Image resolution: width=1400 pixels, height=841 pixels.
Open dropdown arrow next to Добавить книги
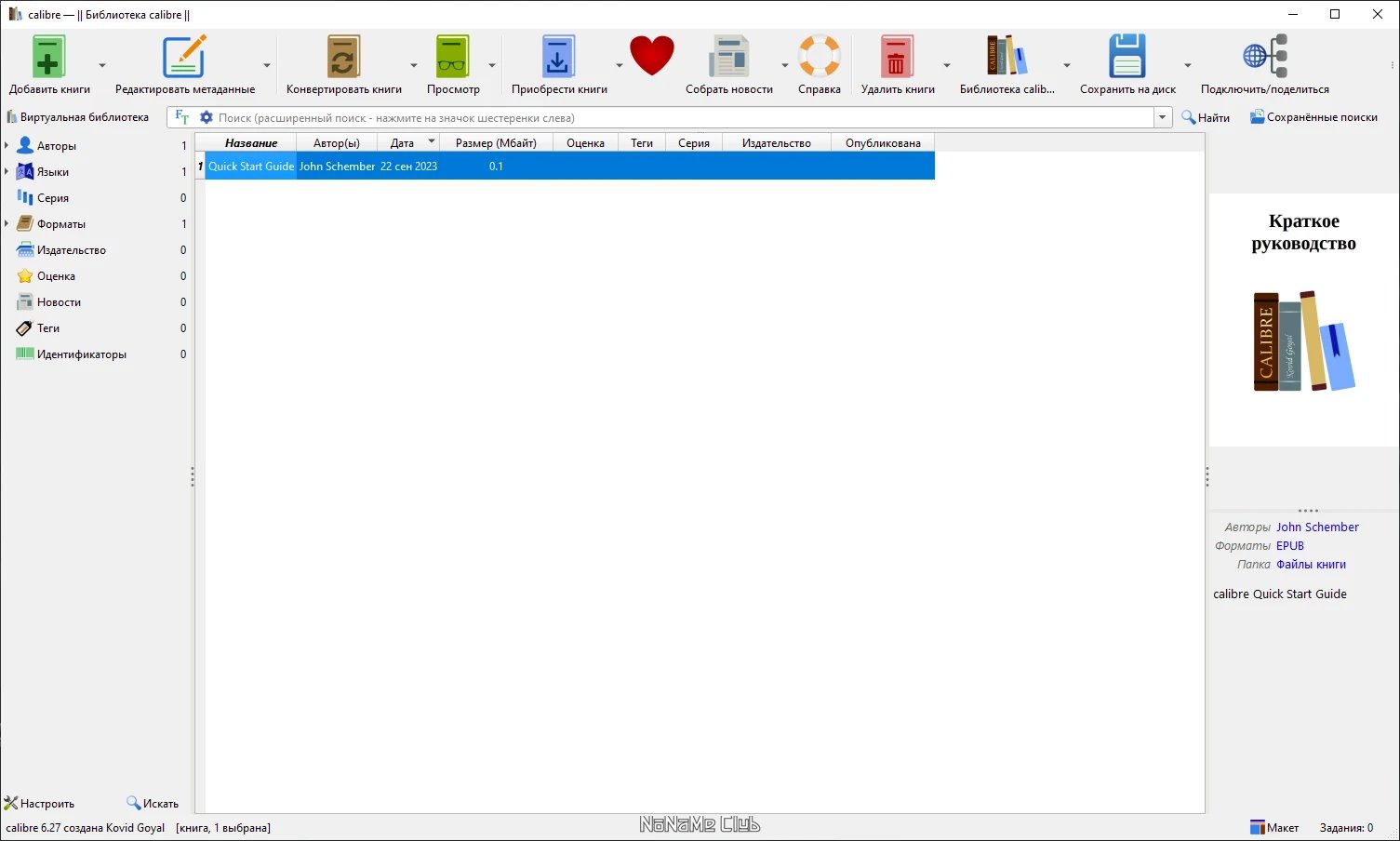click(x=102, y=65)
